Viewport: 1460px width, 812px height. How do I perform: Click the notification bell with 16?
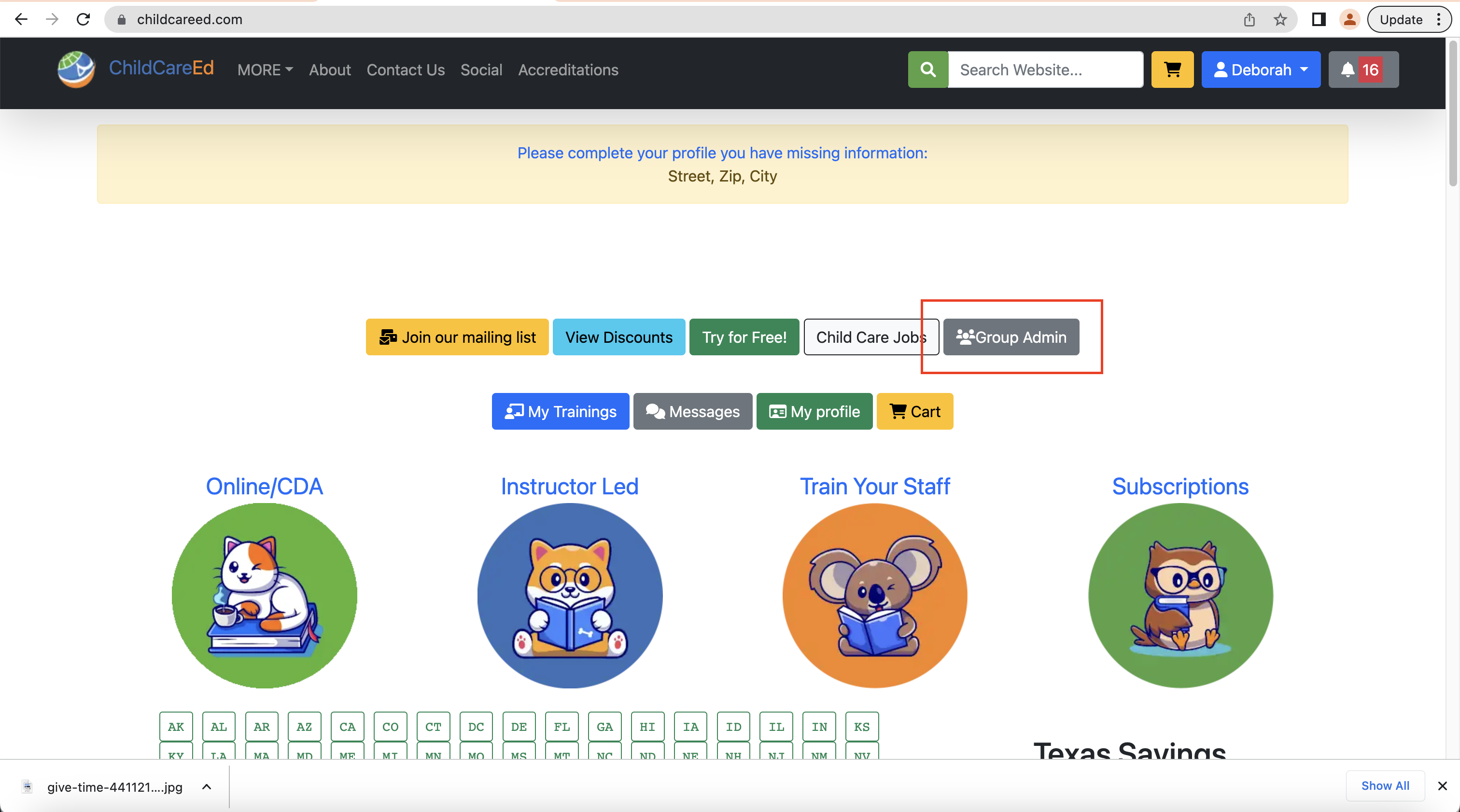pos(1362,70)
